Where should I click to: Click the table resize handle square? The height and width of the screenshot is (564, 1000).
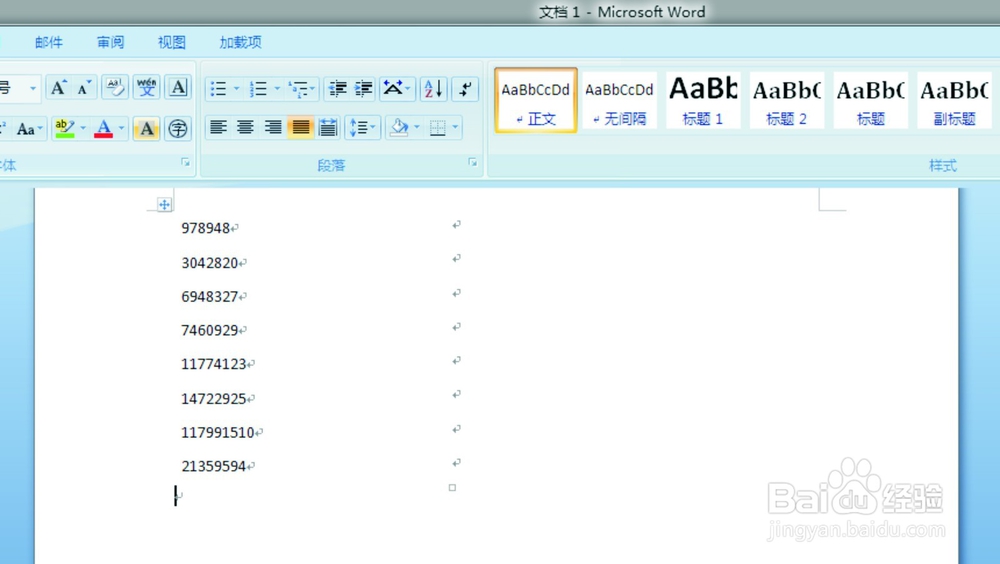(452, 487)
